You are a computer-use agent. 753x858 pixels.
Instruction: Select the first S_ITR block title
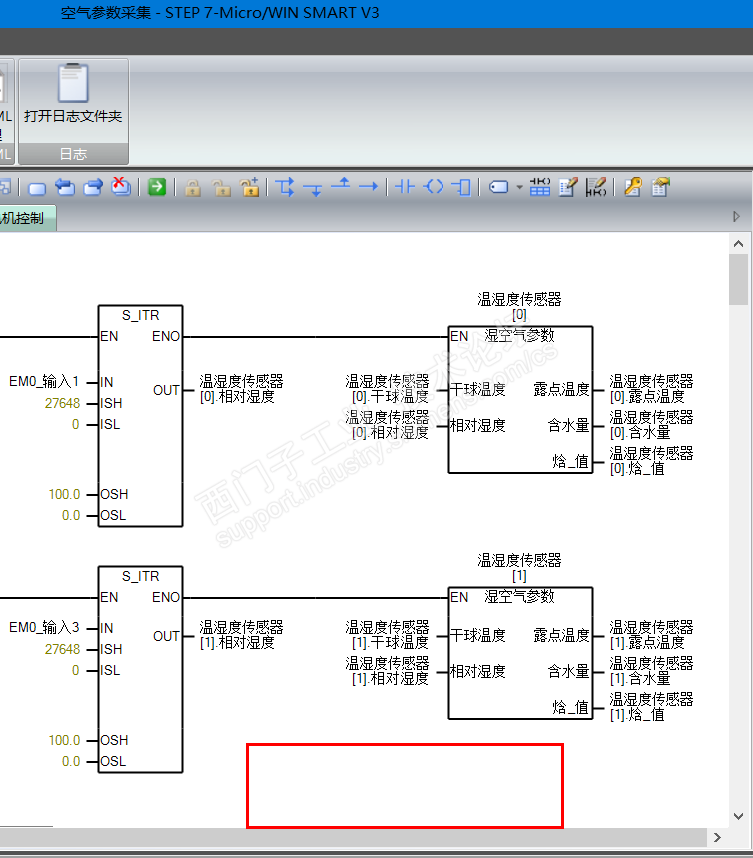coord(141,315)
